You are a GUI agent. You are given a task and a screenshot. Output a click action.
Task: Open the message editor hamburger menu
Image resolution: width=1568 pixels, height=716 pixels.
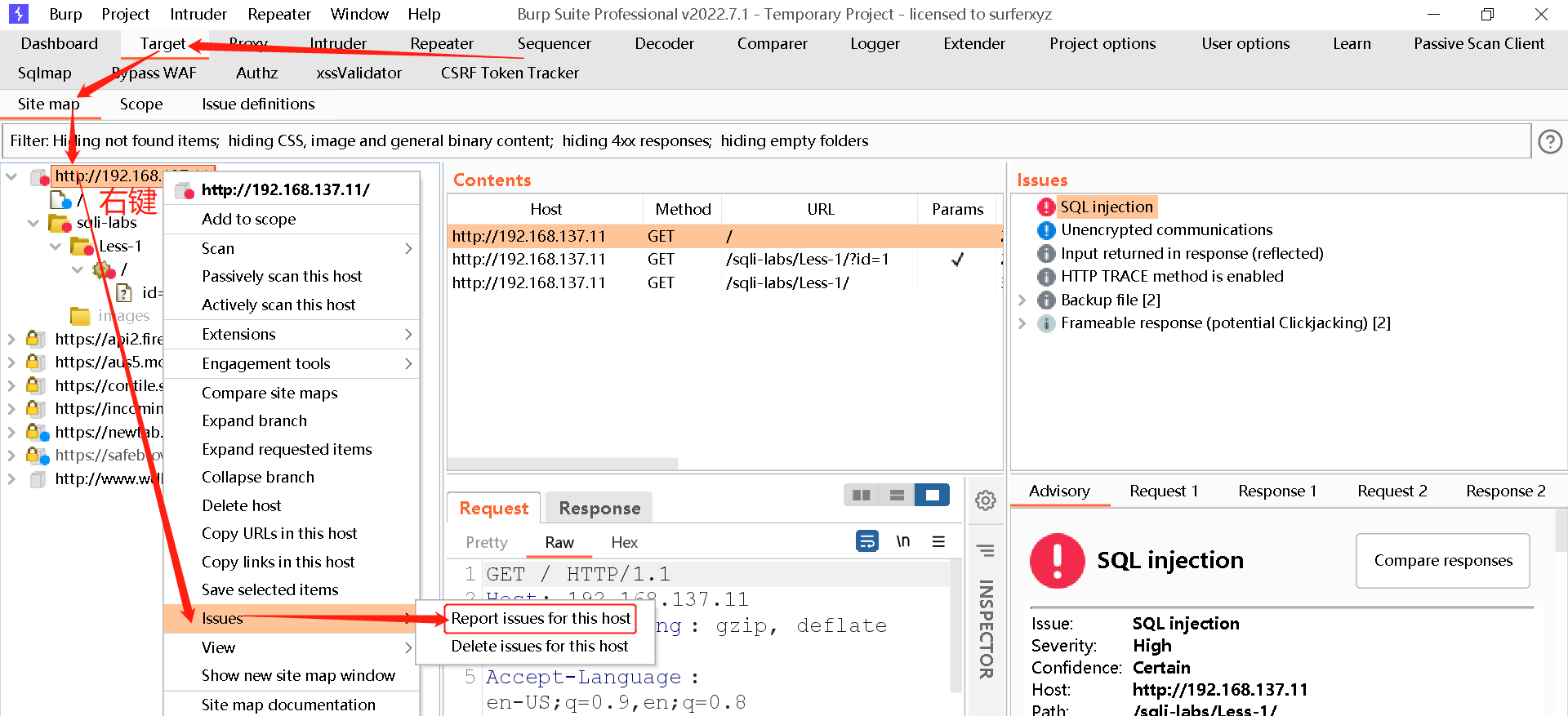939,541
